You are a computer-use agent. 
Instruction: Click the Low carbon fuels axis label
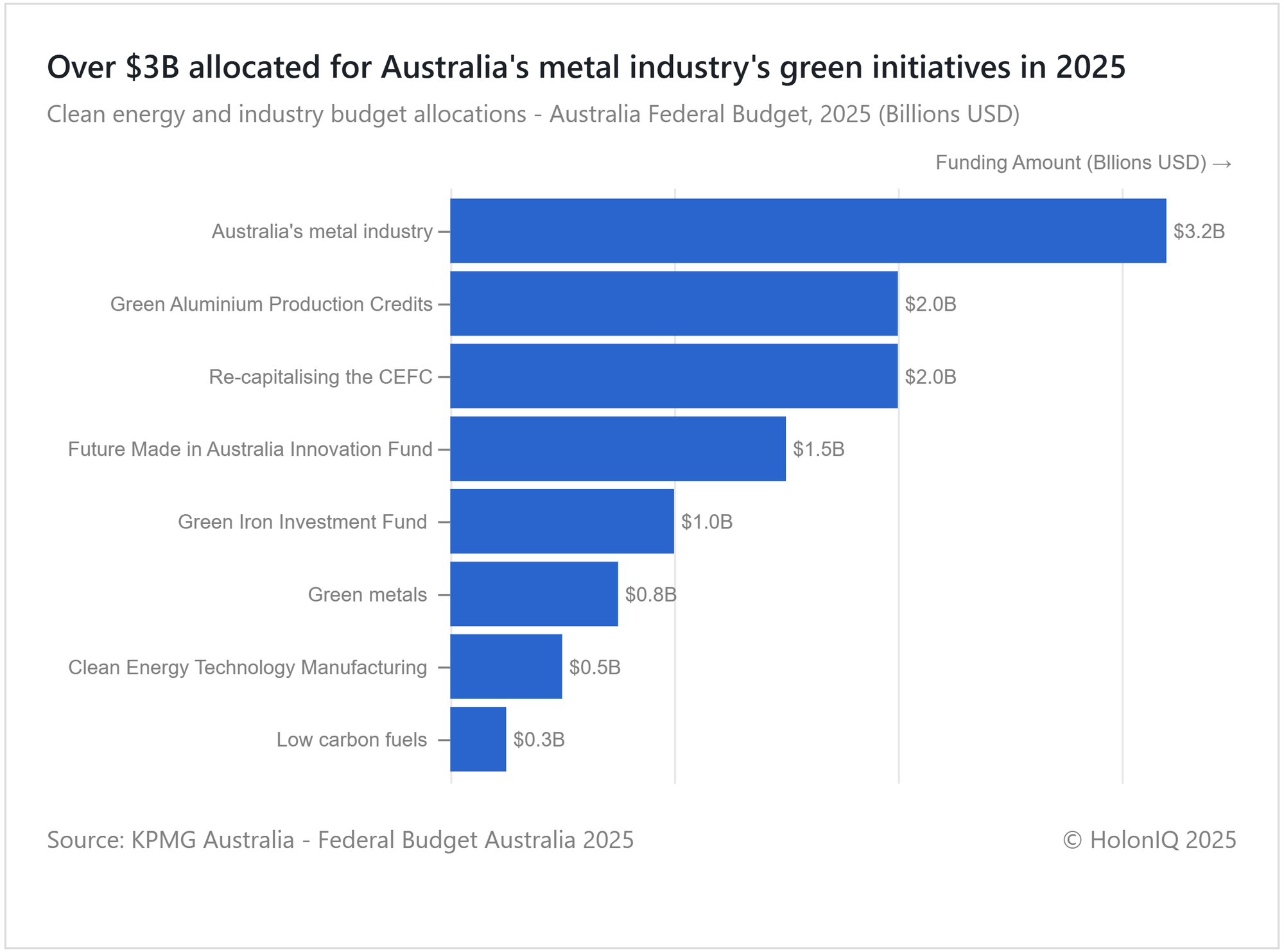click(x=351, y=740)
